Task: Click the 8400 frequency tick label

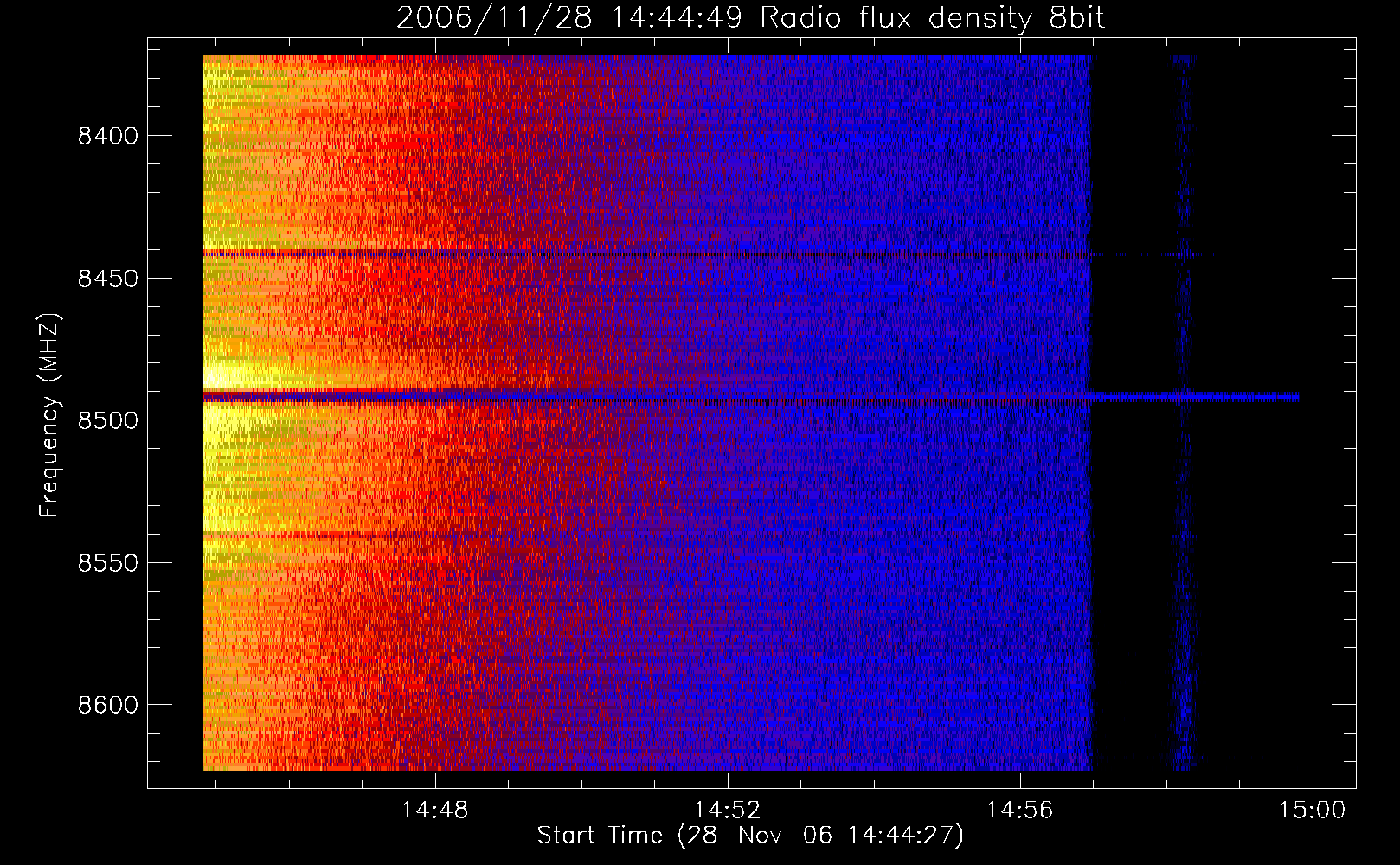Action: pos(108,136)
